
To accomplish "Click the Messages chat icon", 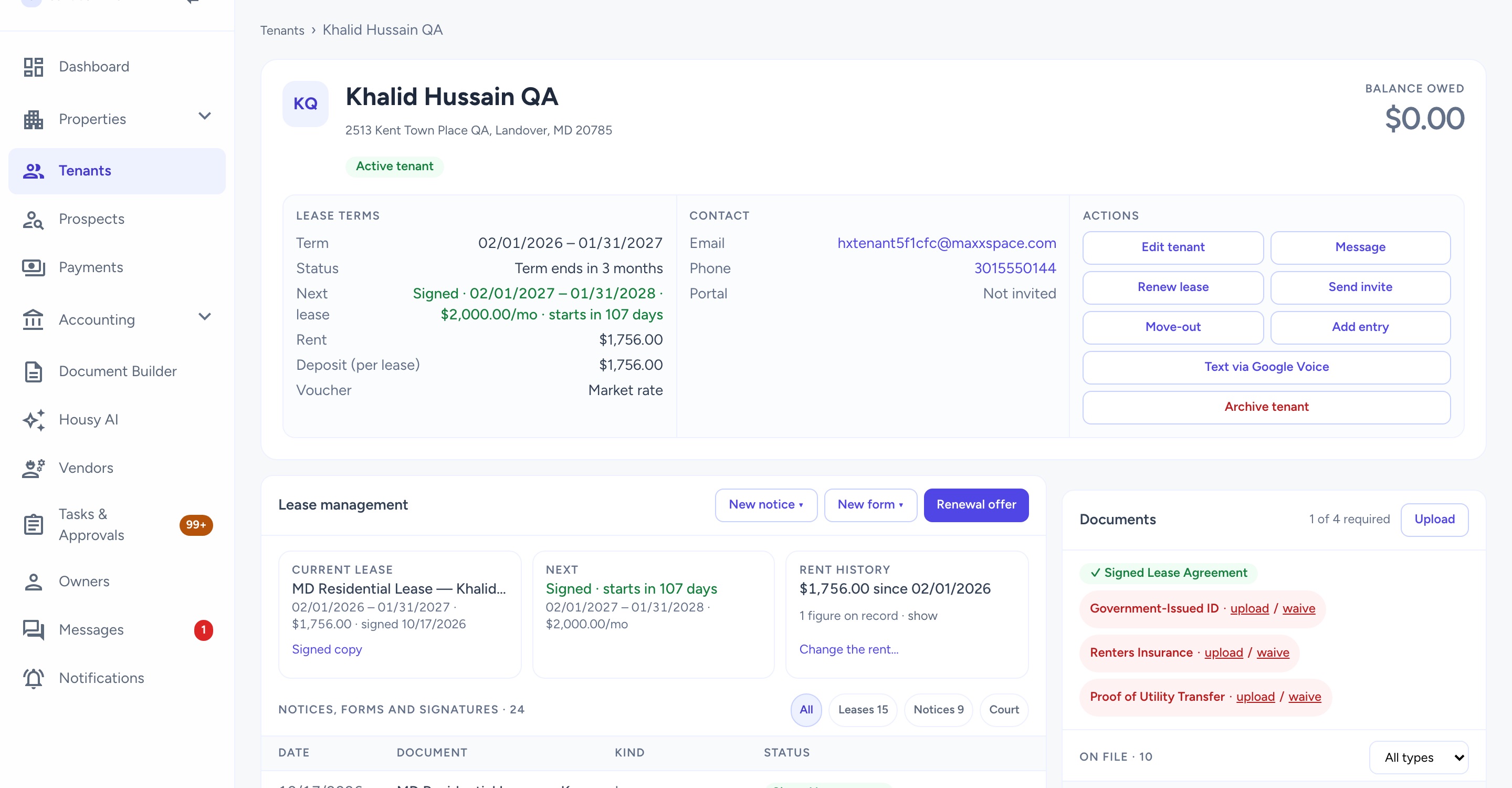I will 34,630.
